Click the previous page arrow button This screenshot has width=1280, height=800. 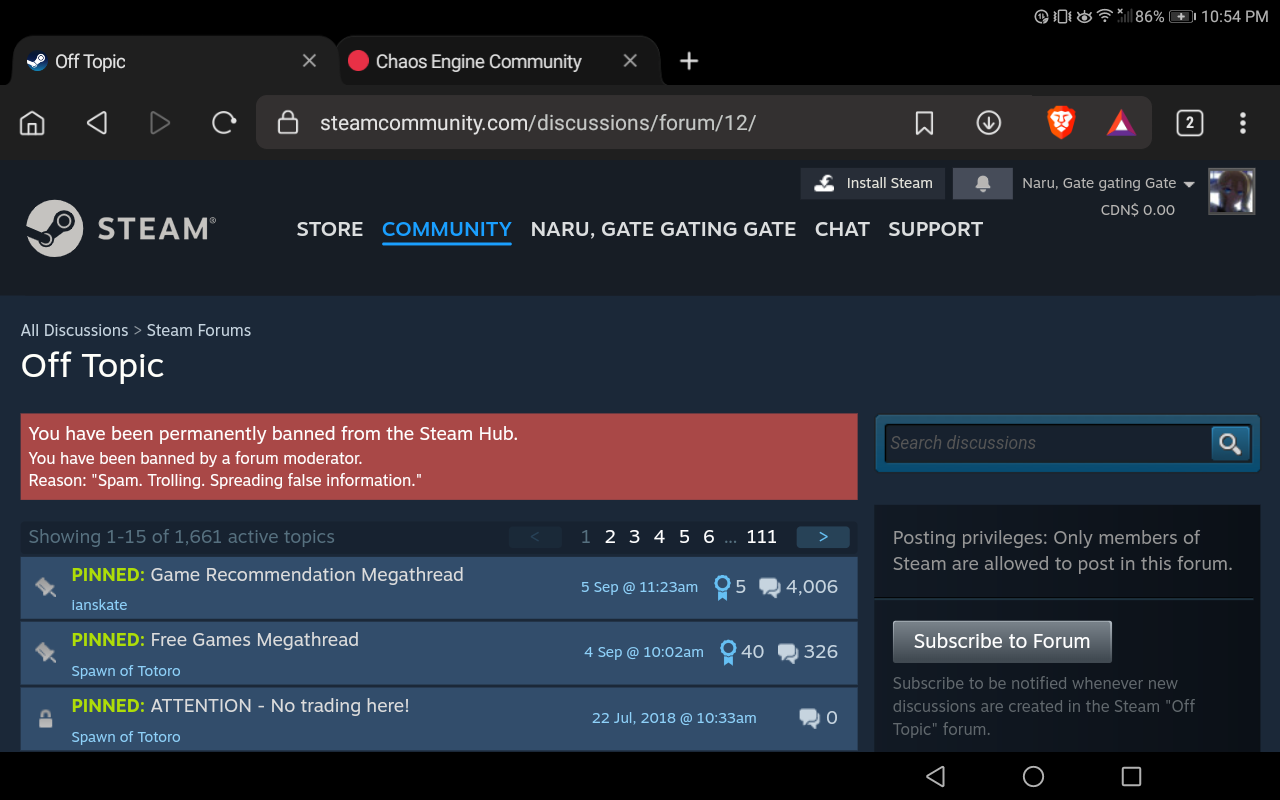pyautogui.click(x=535, y=537)
